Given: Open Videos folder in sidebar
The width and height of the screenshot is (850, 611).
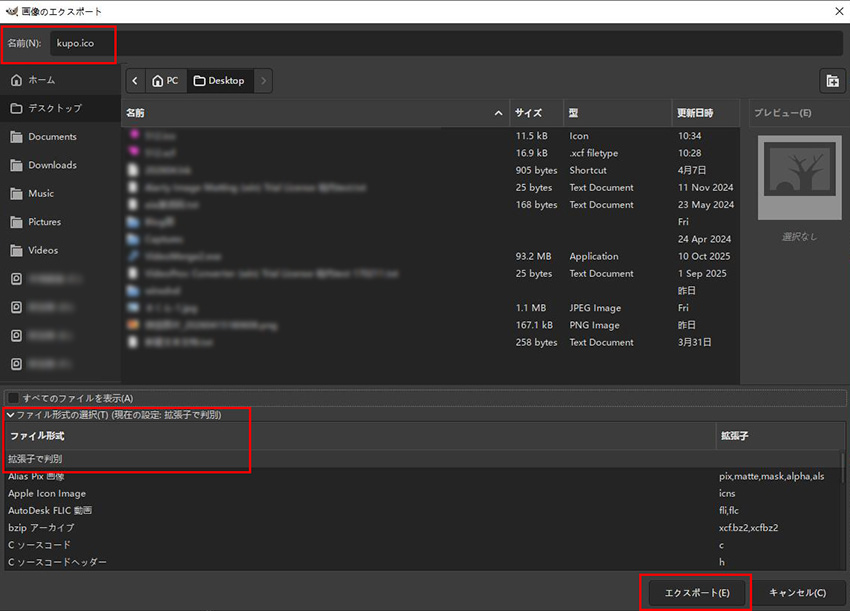Looking at the screenshot, I should click(x=43, y=250).
